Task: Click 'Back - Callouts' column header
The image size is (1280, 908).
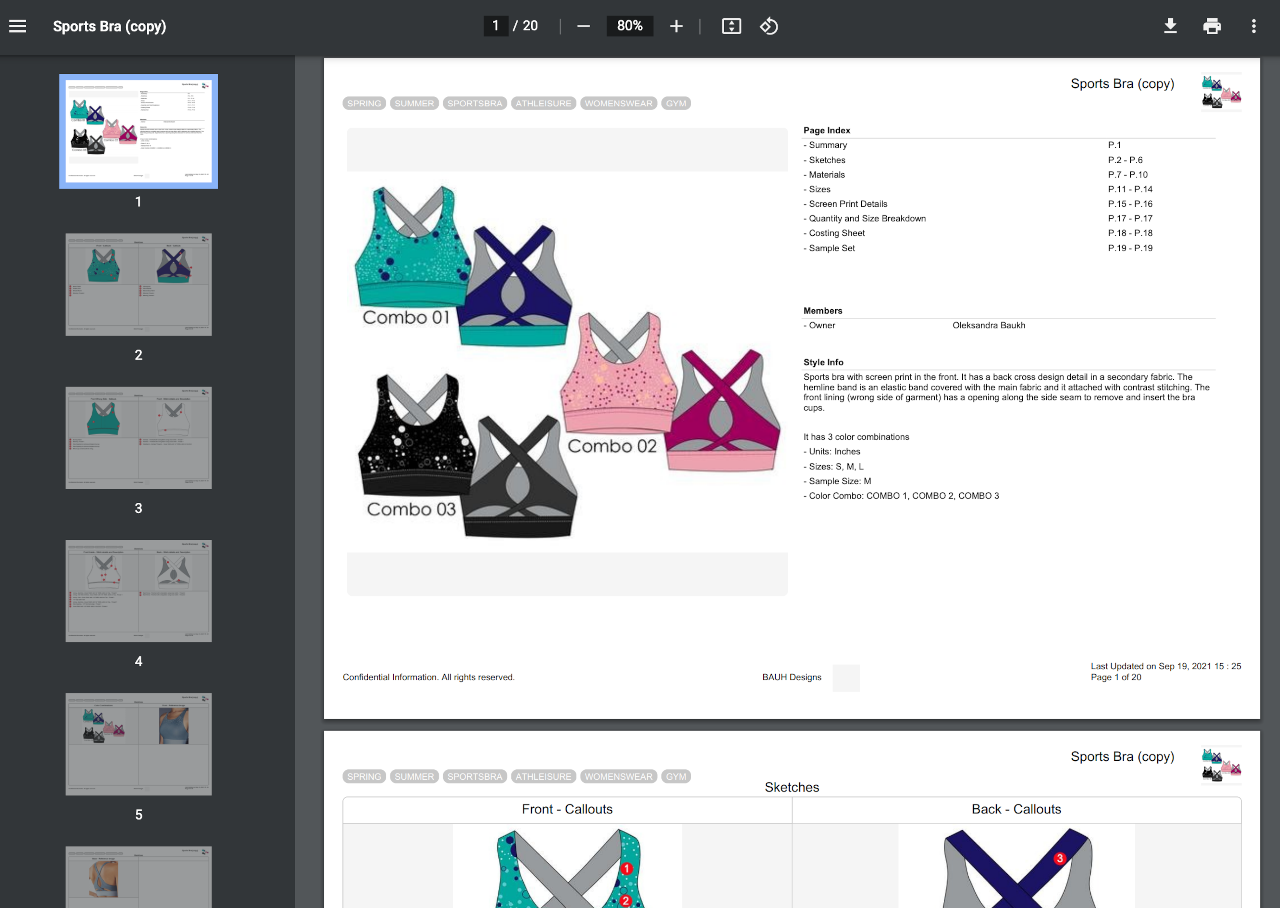Action: 1016,809
